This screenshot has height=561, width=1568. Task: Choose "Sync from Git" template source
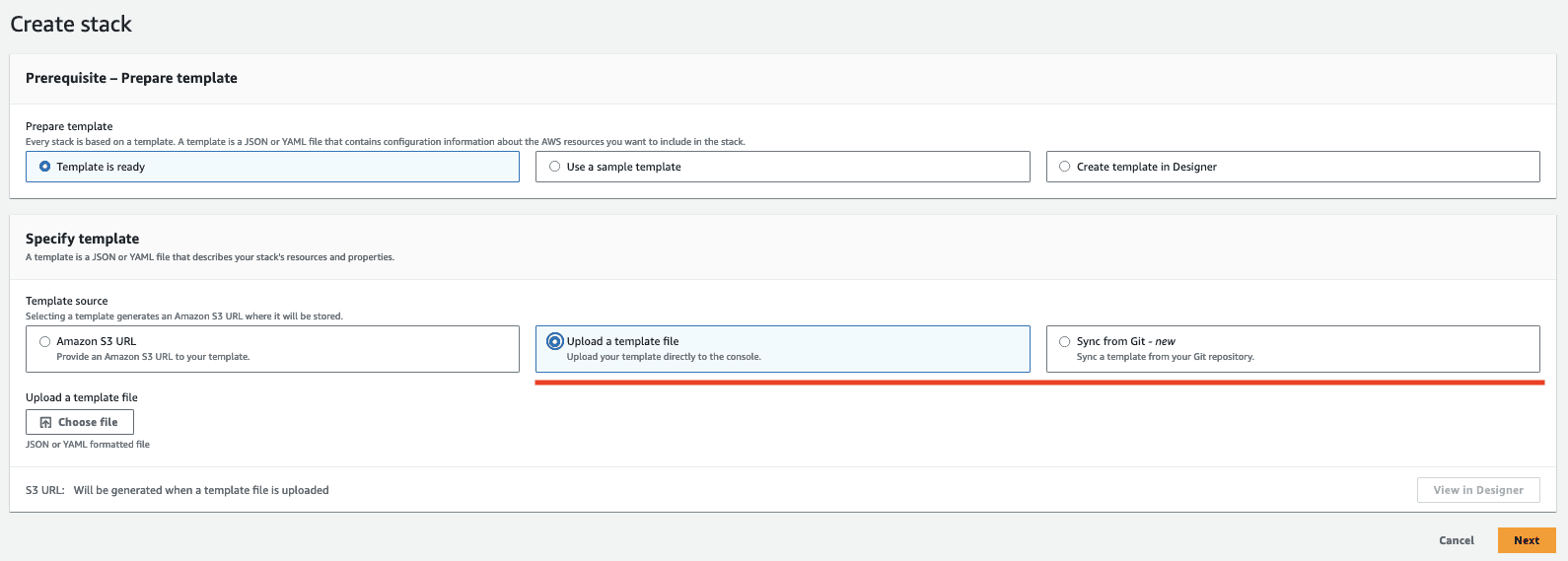tap(1065, 341)
